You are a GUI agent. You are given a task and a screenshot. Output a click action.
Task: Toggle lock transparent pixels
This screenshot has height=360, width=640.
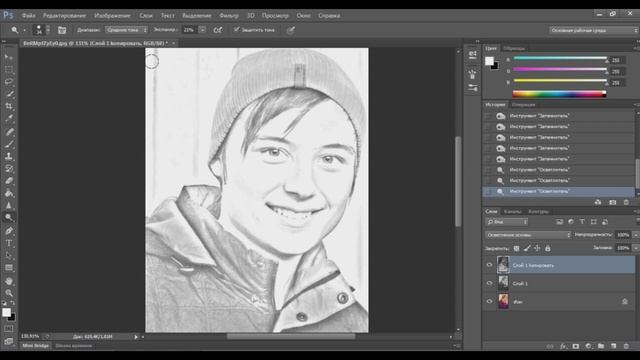(x=516, y=248)
